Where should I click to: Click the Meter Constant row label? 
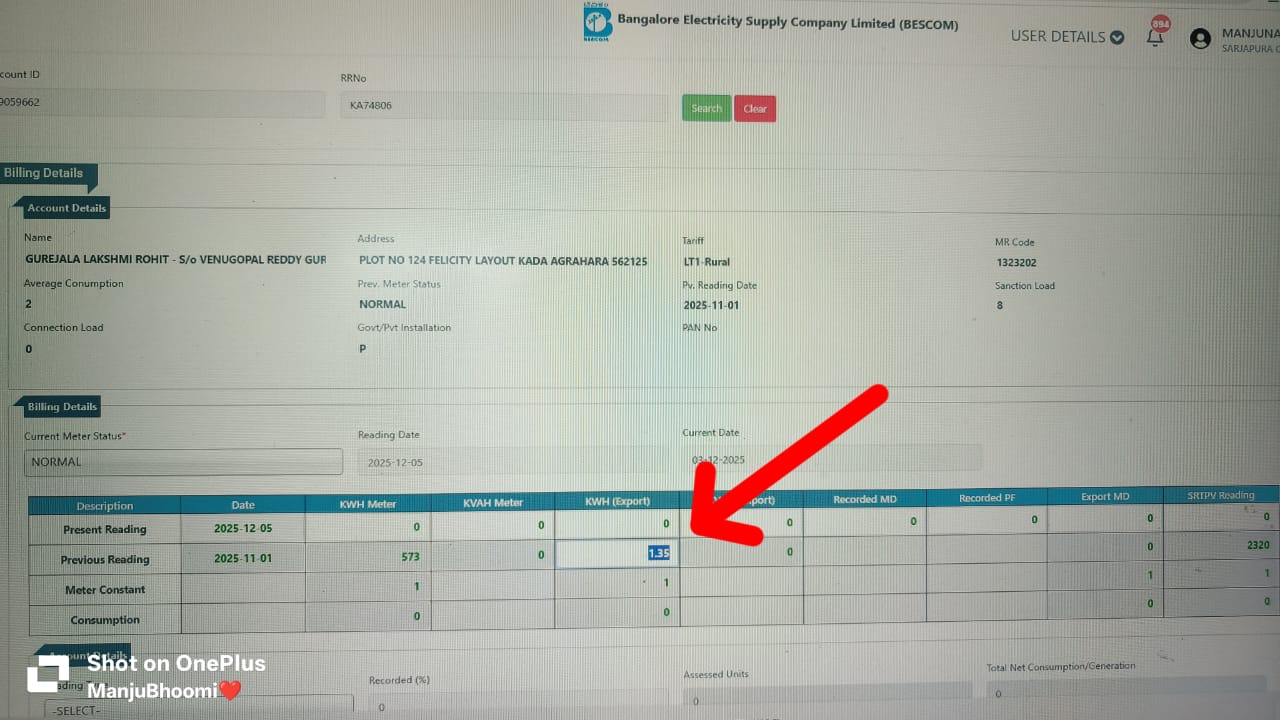click(105, 590)
